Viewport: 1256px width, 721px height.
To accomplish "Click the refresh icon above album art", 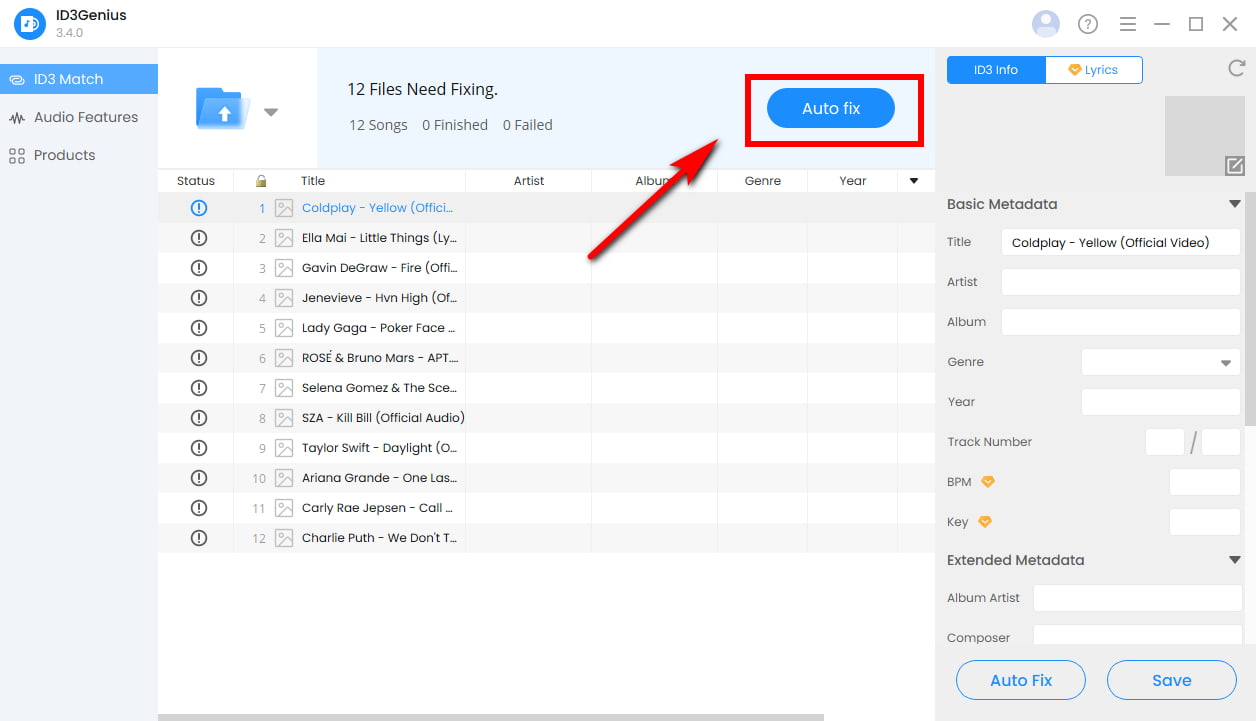I will [x=1236, y=69].
